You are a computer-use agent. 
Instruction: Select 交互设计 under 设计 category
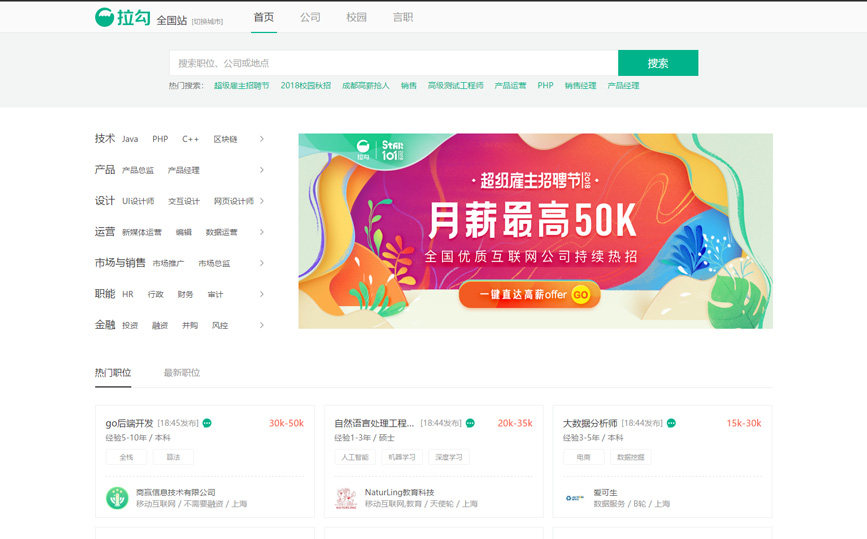(184, 201)
